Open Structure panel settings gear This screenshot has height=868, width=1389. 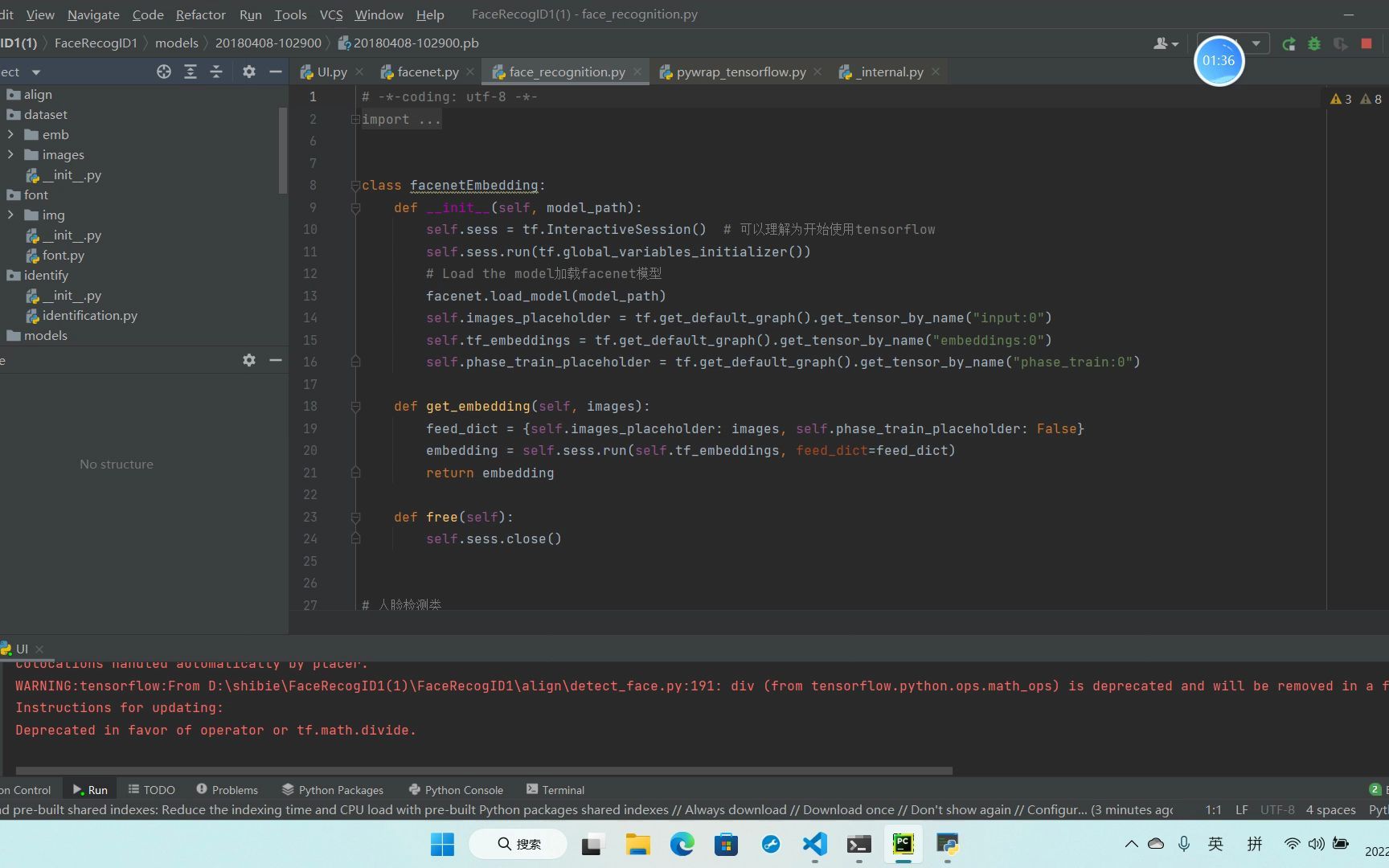pos(249,360)
